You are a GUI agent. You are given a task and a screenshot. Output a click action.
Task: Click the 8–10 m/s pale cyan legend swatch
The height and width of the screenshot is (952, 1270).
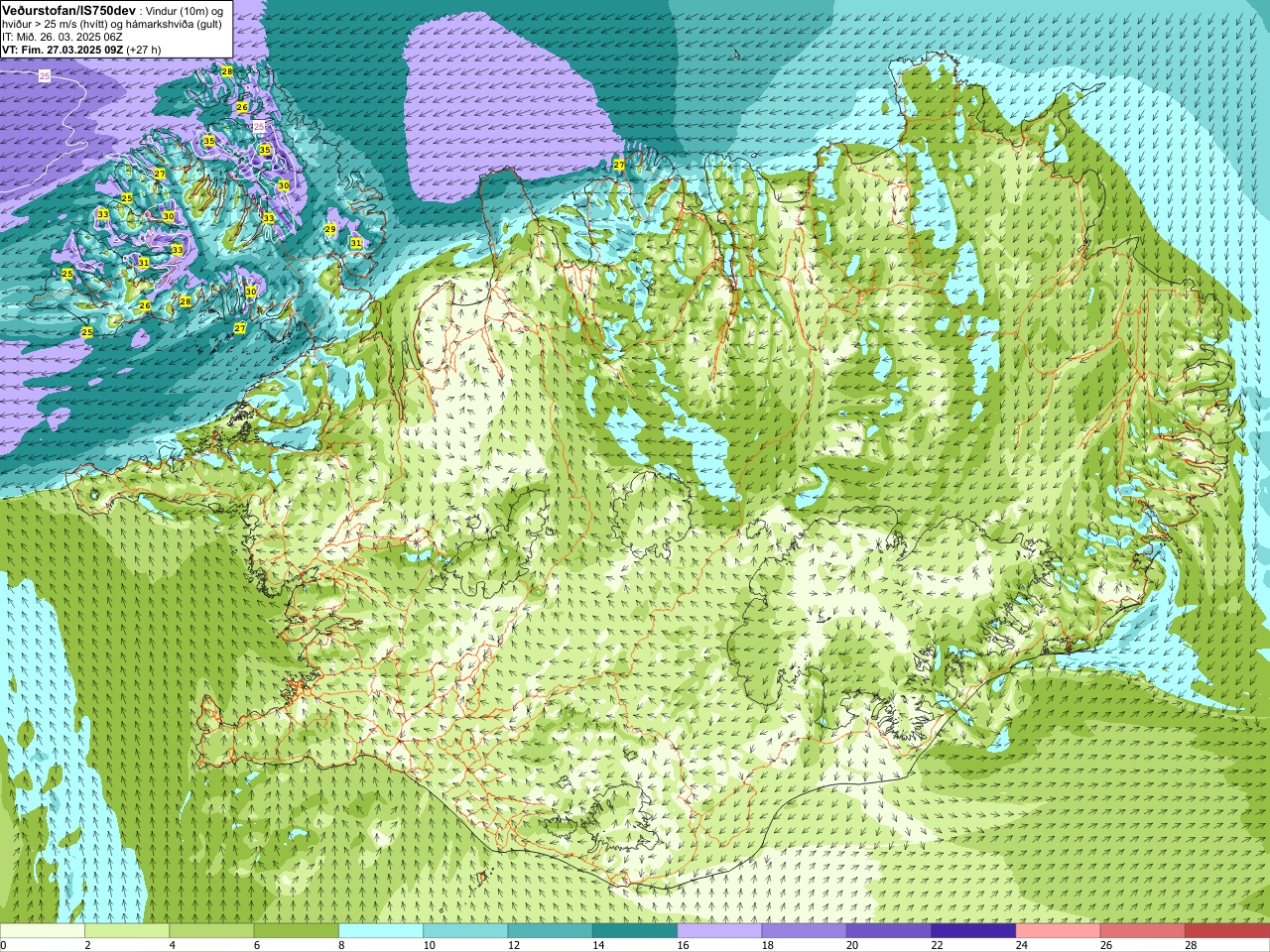click(x=381, y=931)
